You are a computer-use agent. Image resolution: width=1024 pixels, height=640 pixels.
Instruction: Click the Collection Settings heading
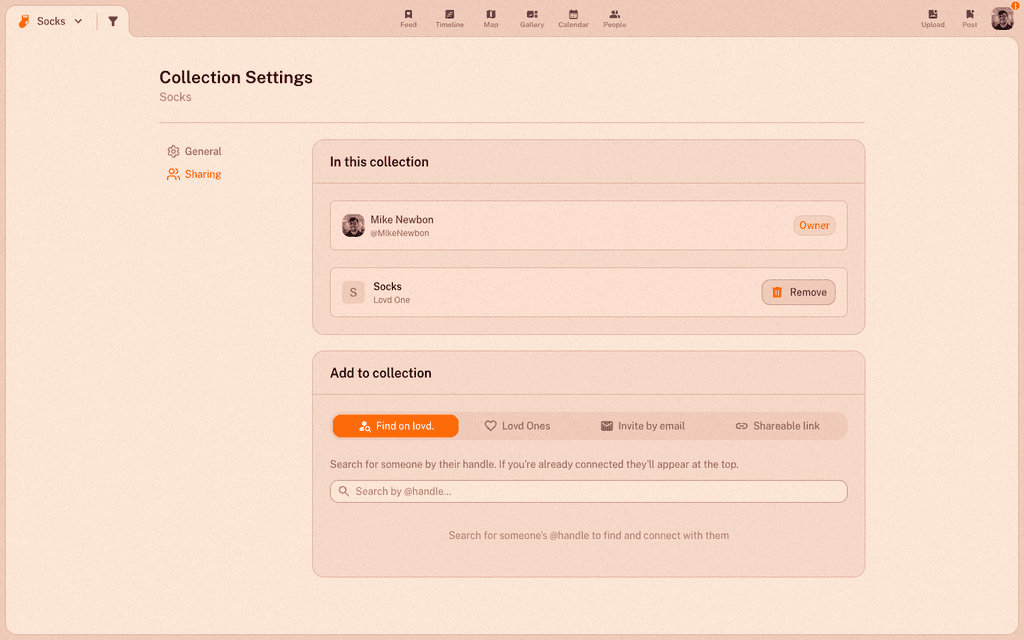(236, 77)
